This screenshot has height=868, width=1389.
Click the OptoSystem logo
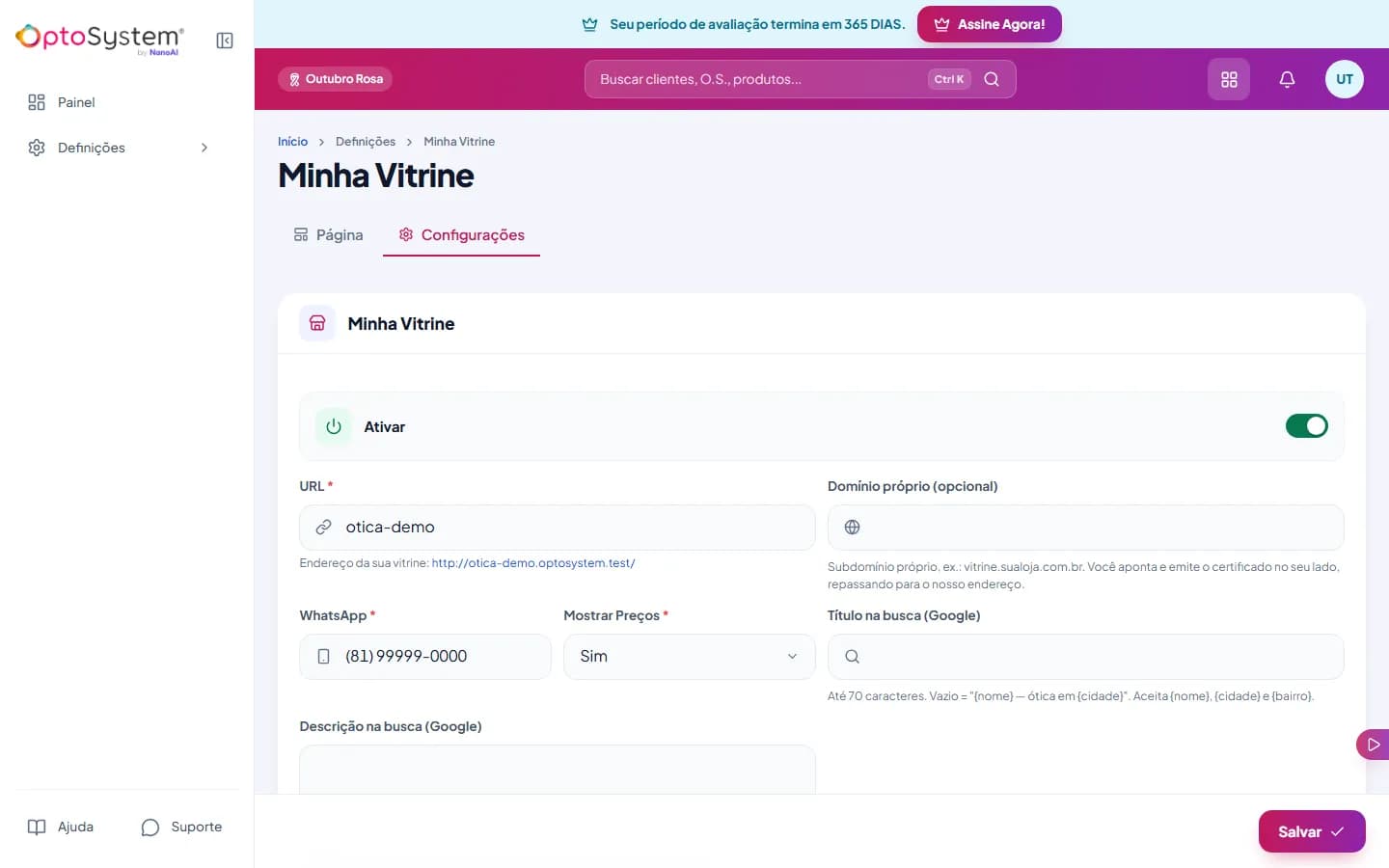point(99,39)
